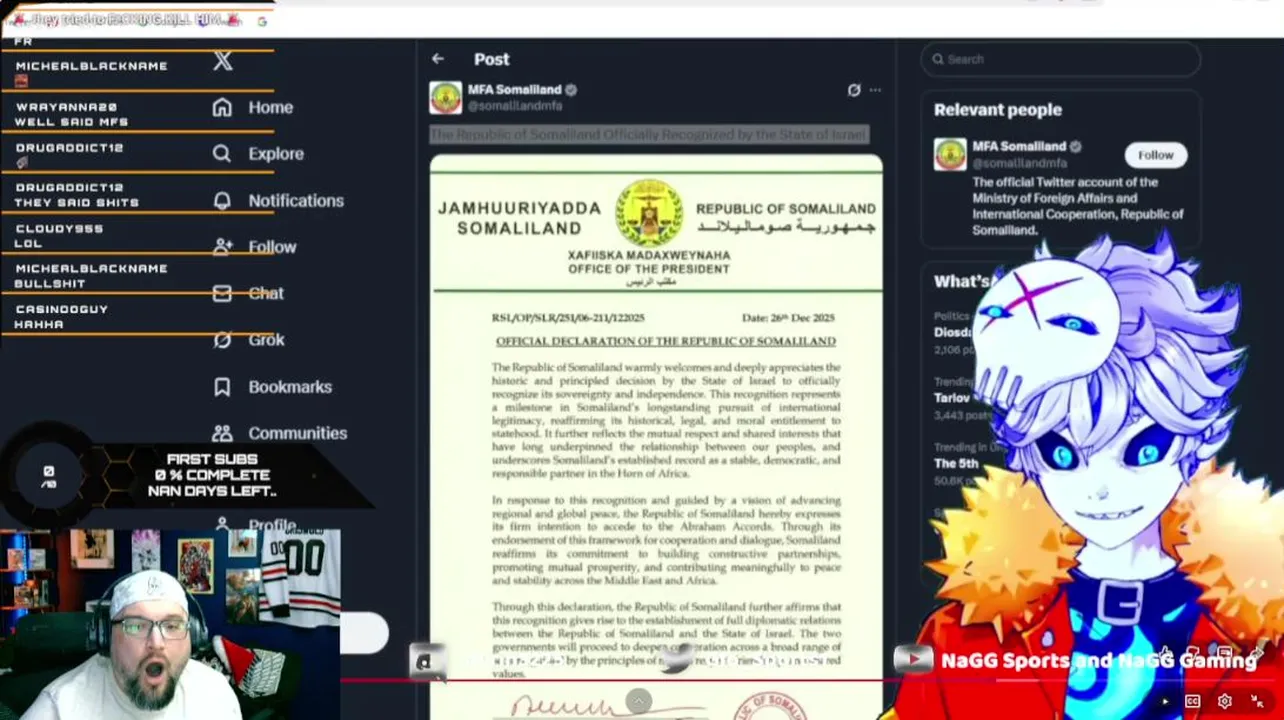Open the Home icon in X sidebar
The height and width of the screenshot is (720, 1284).
(222, 107)
